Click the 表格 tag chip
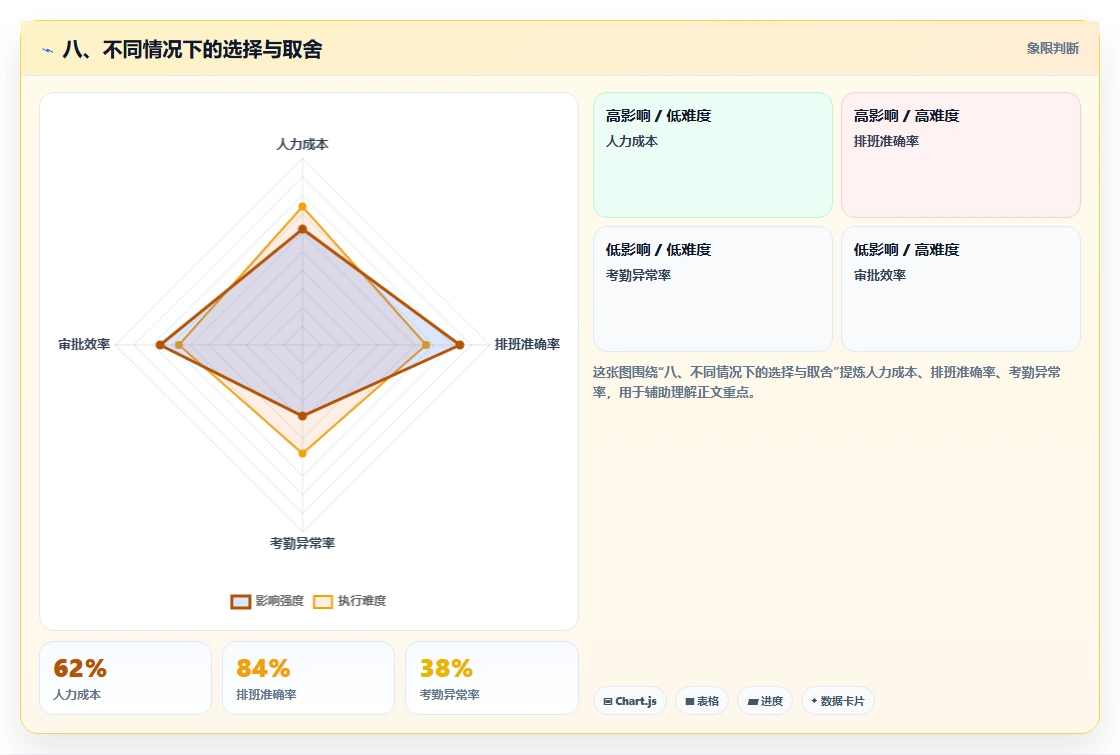The width and height of the screenshot is (1120, 755). point(702,701)
